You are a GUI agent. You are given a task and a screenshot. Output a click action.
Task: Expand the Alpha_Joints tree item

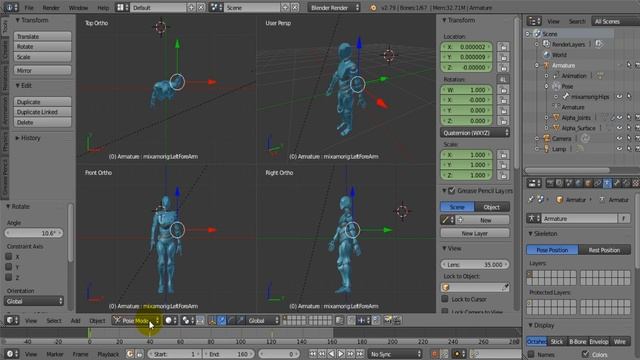547,118
